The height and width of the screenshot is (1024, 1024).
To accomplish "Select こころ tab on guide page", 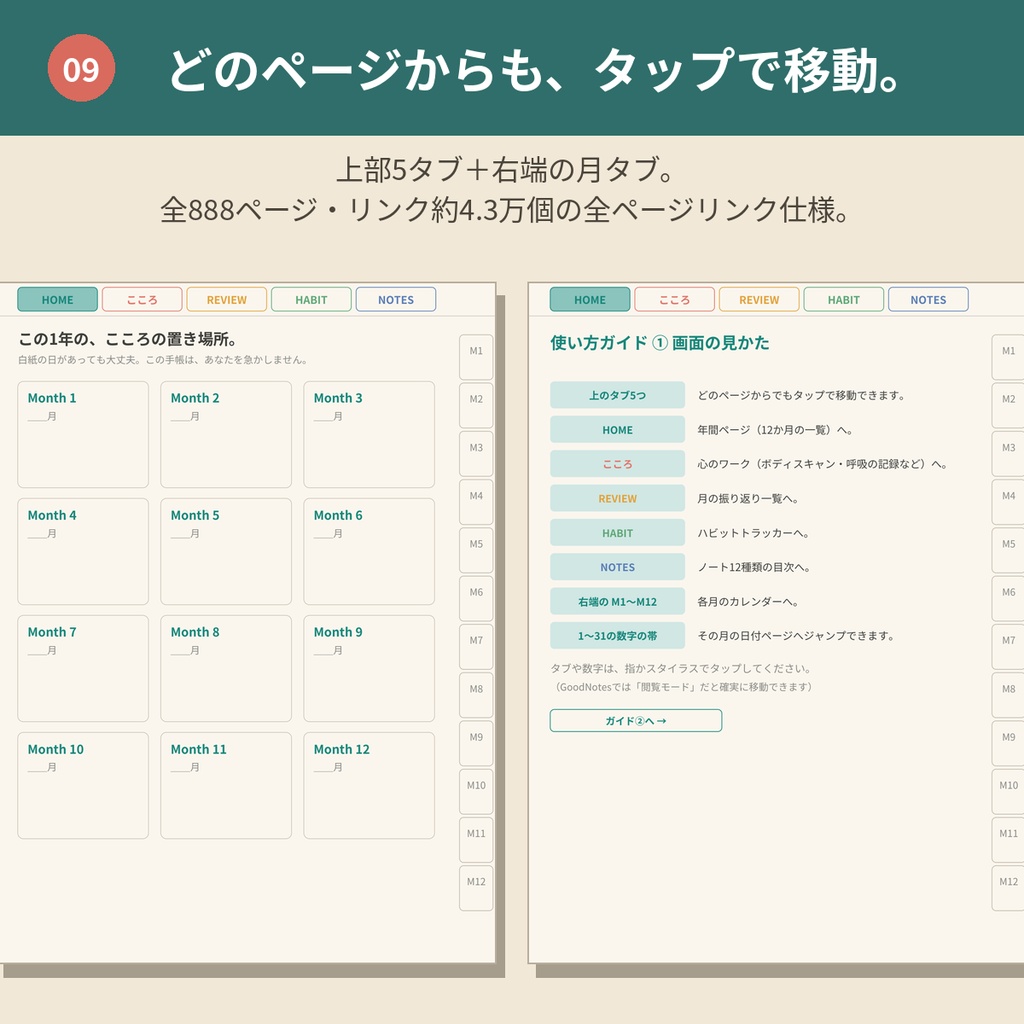I will [675, 300].
